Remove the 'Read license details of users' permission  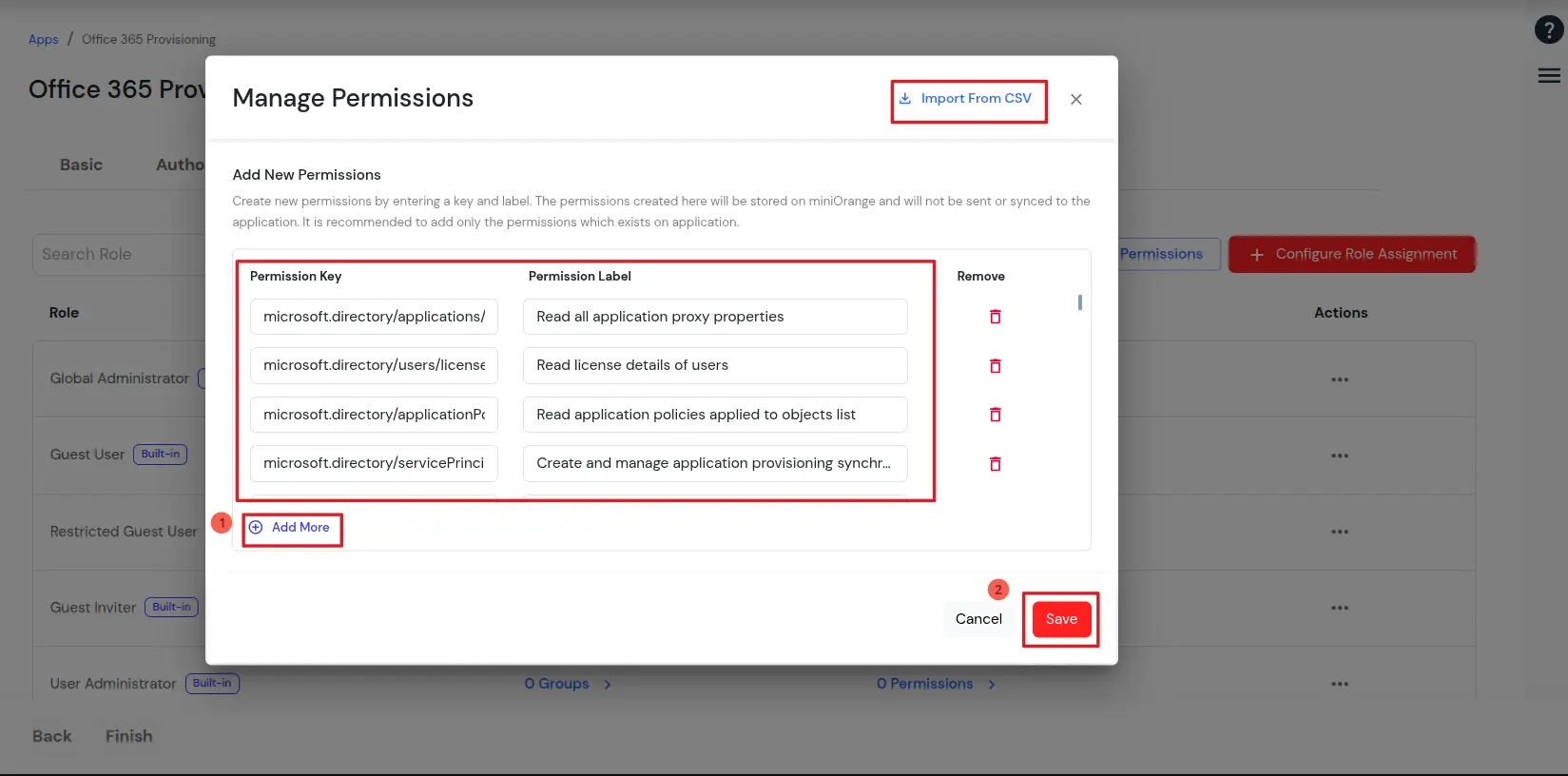995,366
